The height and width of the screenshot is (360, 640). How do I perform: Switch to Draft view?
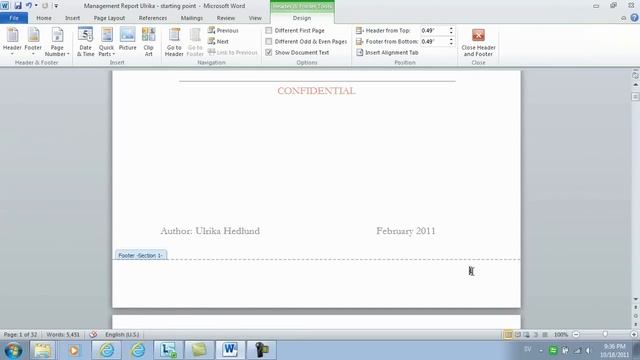coord(545,335)
